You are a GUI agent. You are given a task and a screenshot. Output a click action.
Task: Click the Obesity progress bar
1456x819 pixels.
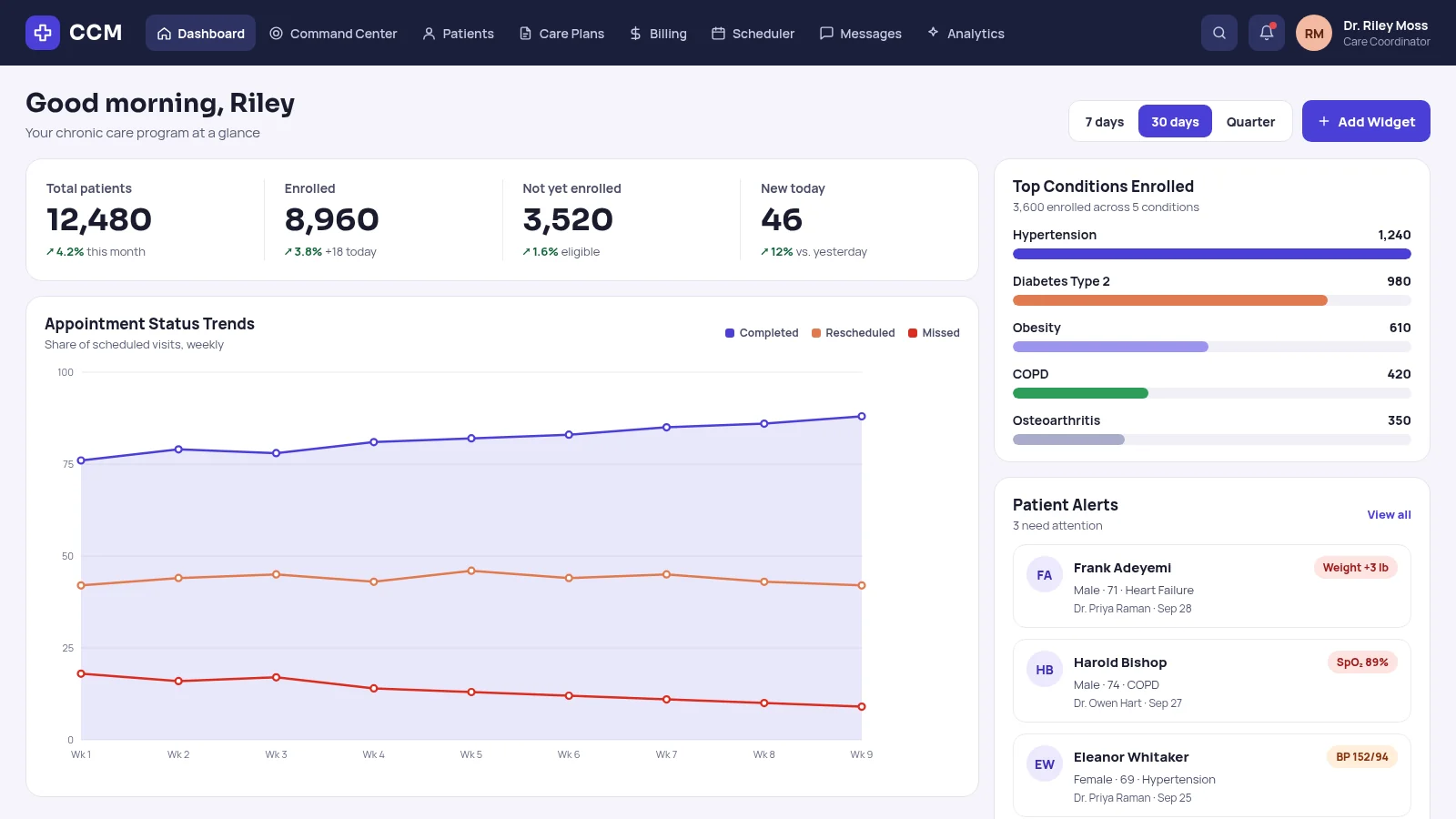(x=1212, y=347)
